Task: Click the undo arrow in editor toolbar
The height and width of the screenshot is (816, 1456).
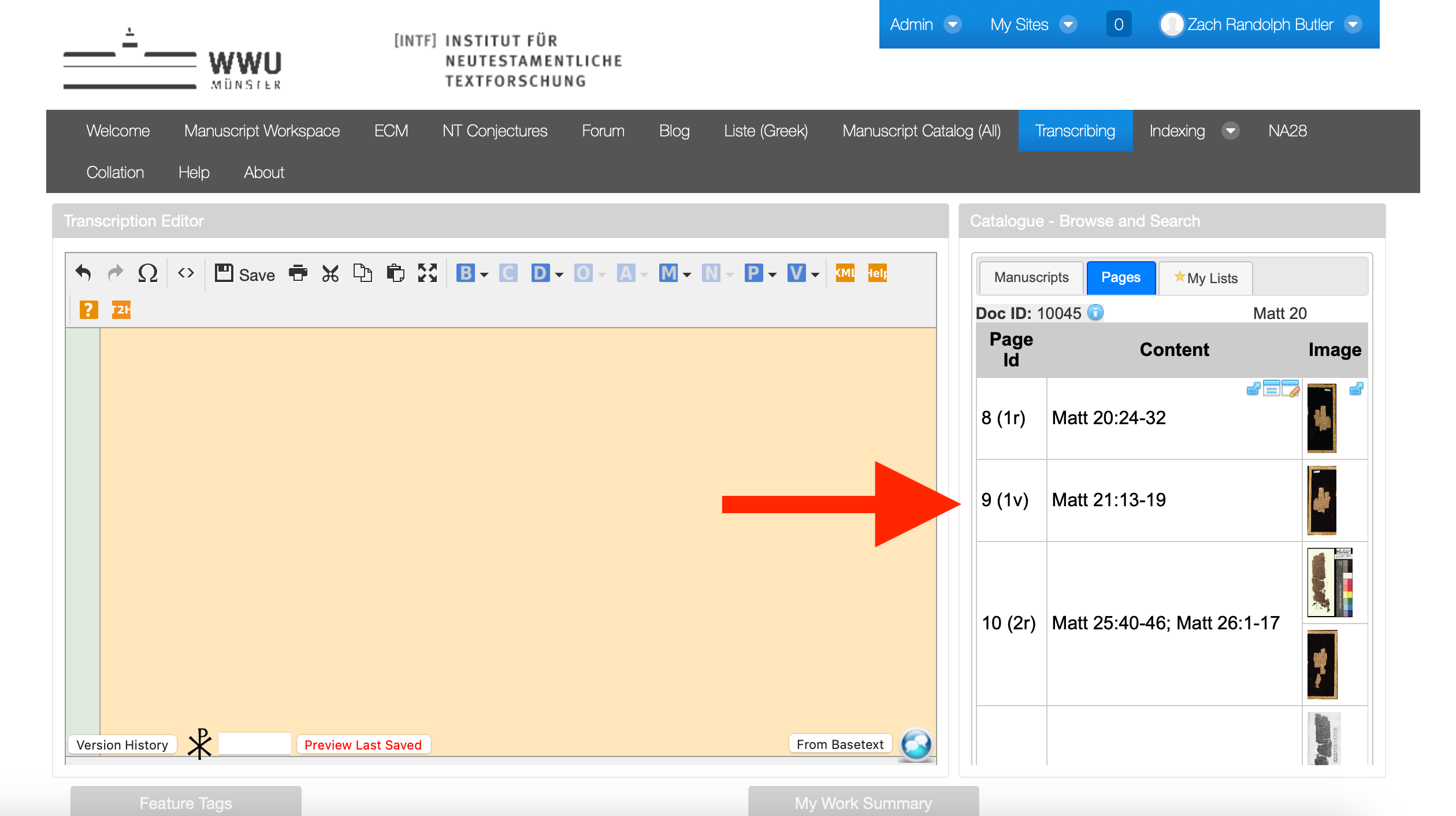Action: coord(84,273)
